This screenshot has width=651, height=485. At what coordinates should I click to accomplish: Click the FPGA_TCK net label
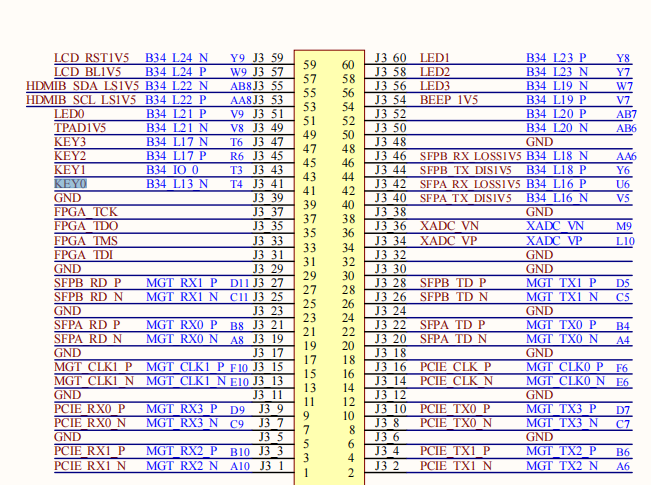pos(85,213)
